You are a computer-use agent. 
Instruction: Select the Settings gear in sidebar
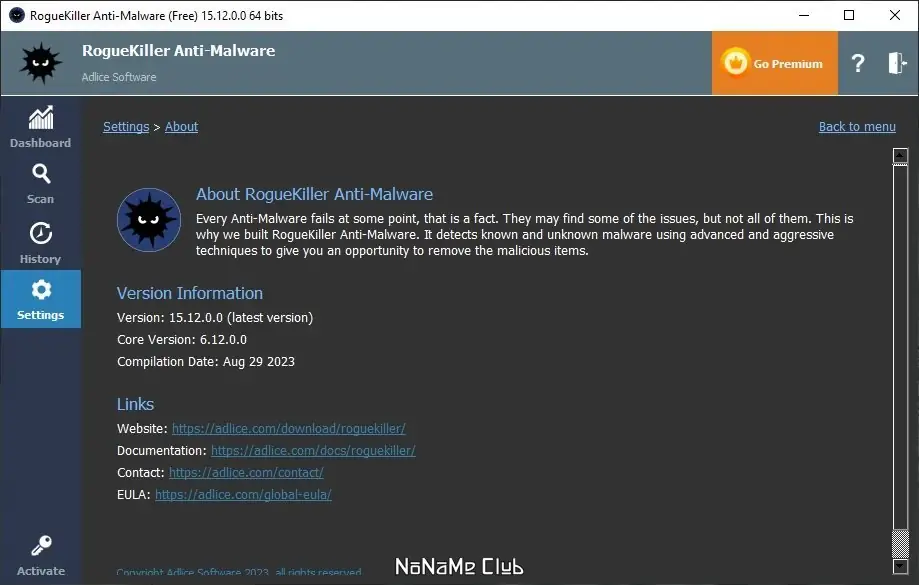tap(41, 299)
